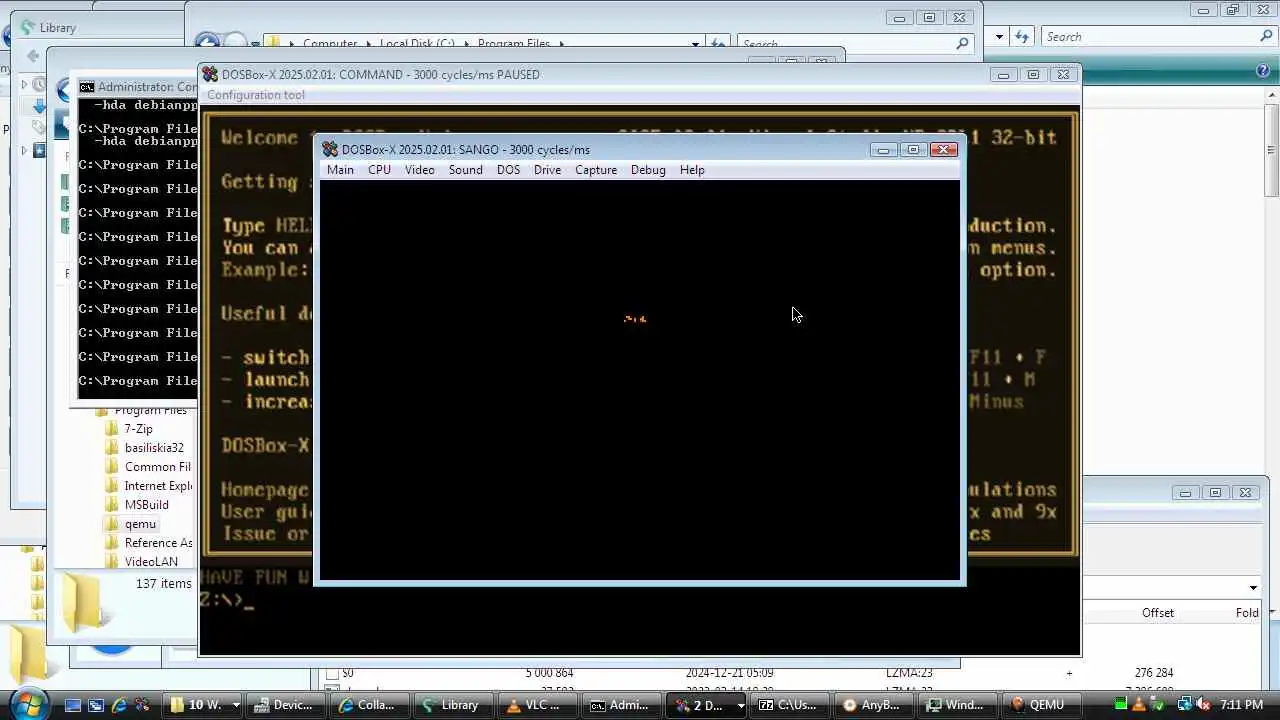
Task: Launch DOSBox-X quick launch icon
Action: pos(141,705)
